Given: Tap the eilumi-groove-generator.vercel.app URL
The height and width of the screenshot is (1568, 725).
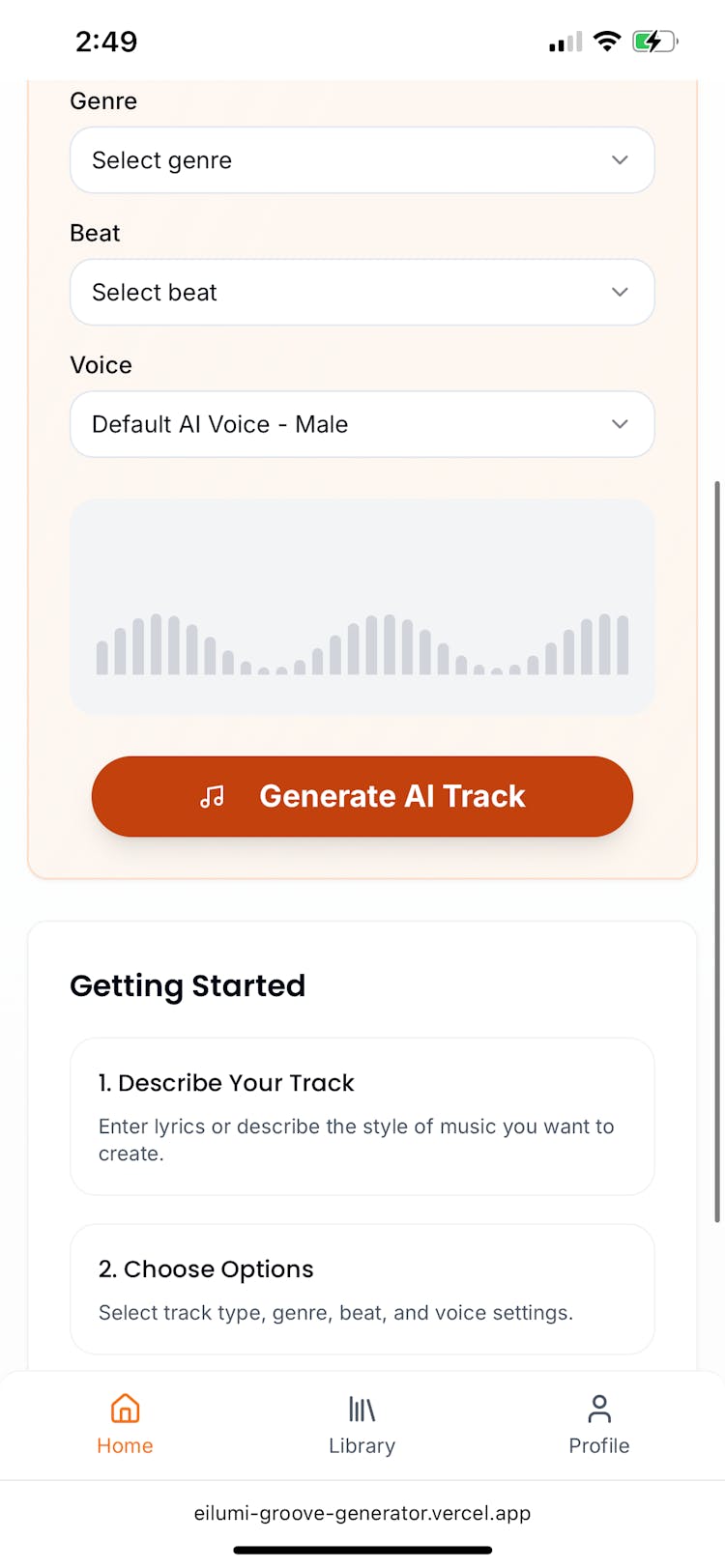Looking at the screenshot, I should tap(362, 1514).
